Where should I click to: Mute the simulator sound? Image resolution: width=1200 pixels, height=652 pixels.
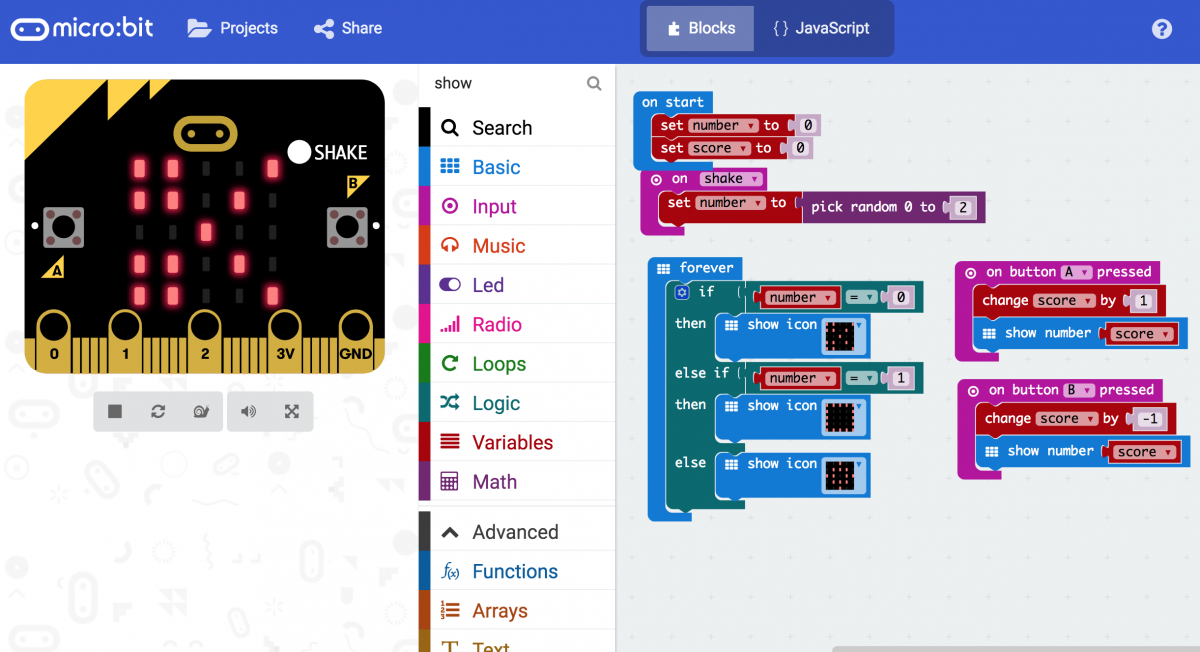(246, 411)
